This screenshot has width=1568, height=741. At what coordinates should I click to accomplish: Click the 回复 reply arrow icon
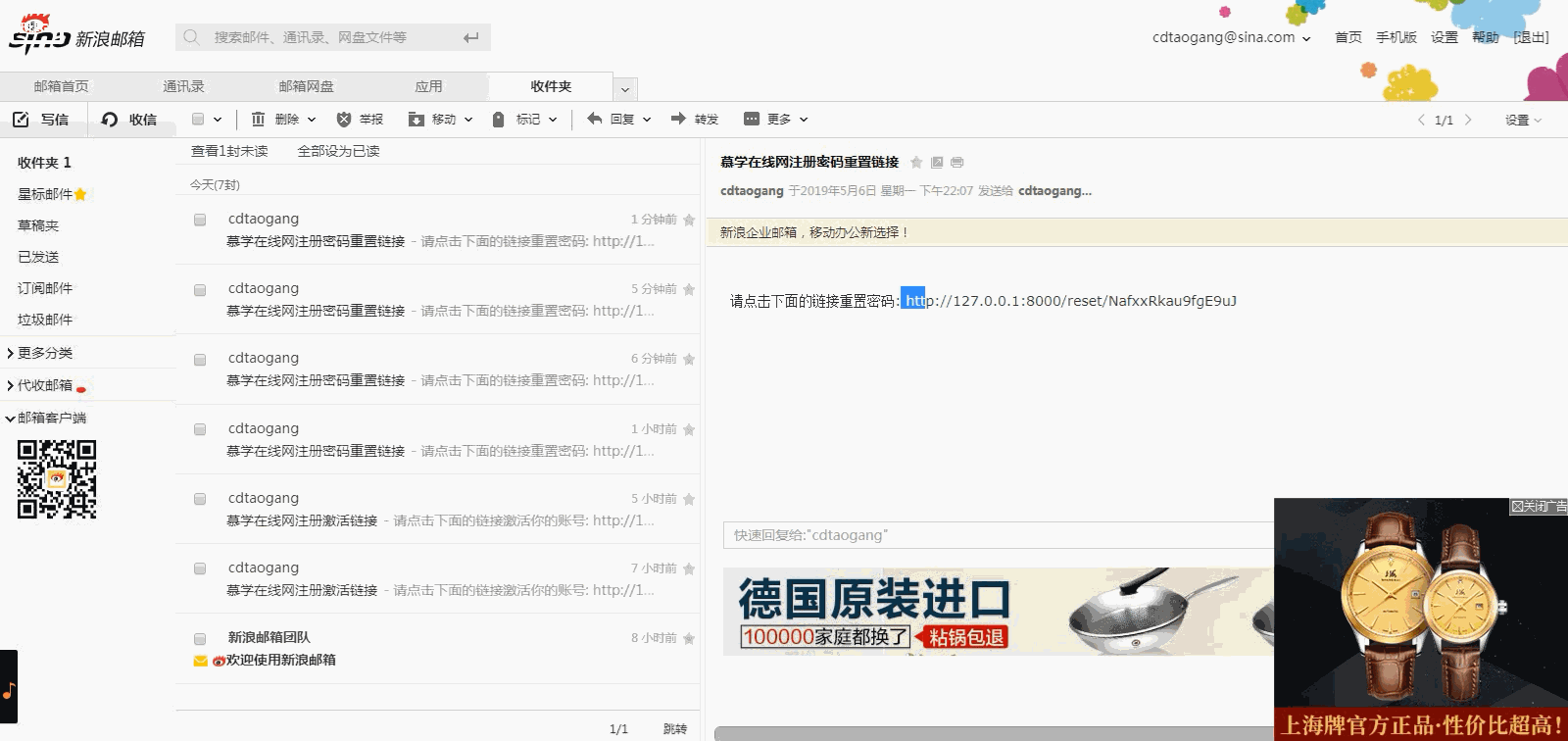coord(594,119)
